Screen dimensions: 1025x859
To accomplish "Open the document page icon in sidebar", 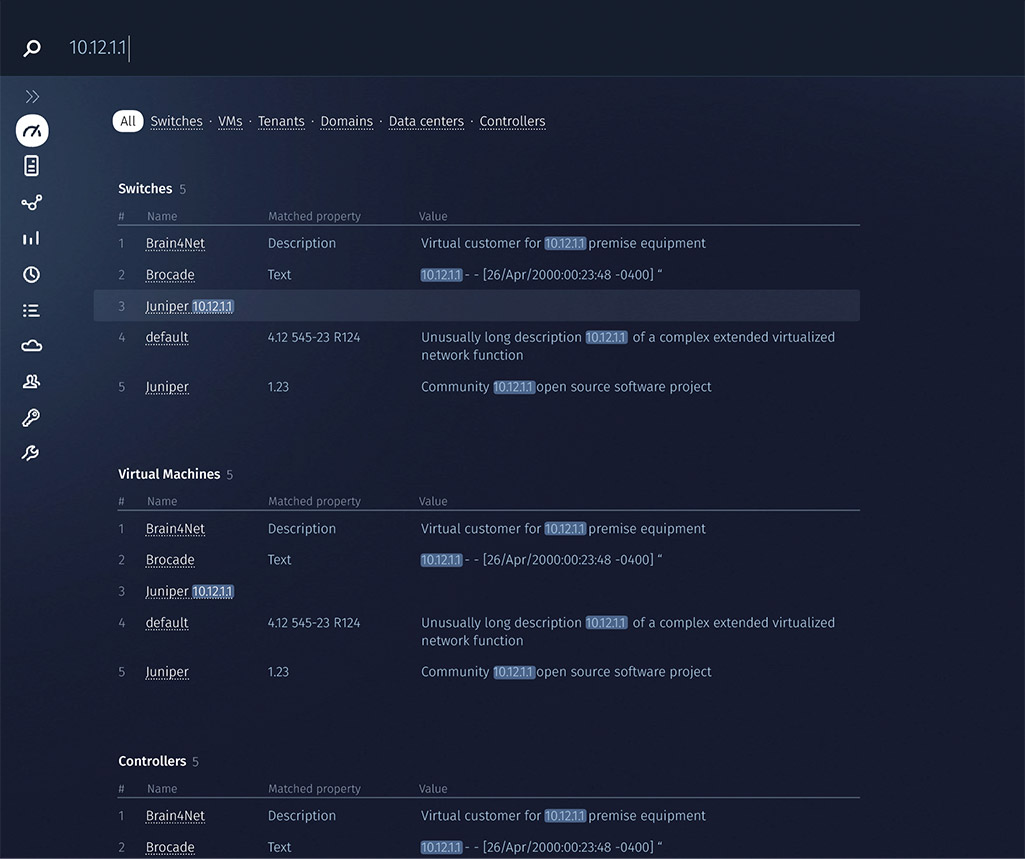I will [x=32, y=166].
